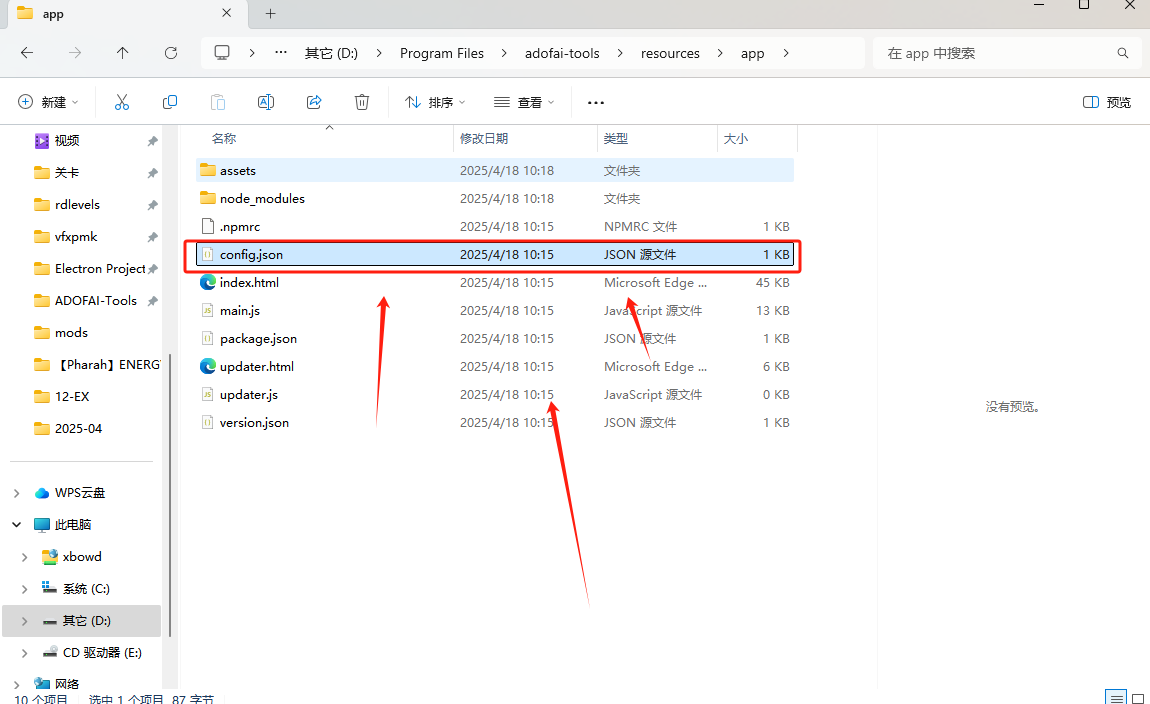Image resolution: width=1150 pixels, height=704 pixels.
Task: Click the PC monitor icon in address bar
Action: [x=221, y=53]
